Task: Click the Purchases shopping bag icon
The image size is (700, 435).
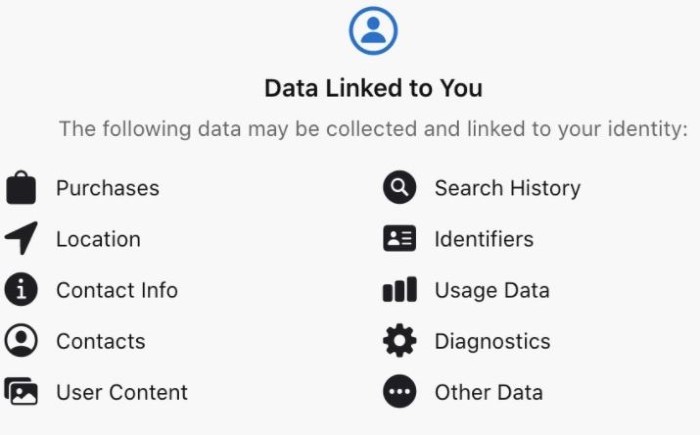Action: (21, 187)
